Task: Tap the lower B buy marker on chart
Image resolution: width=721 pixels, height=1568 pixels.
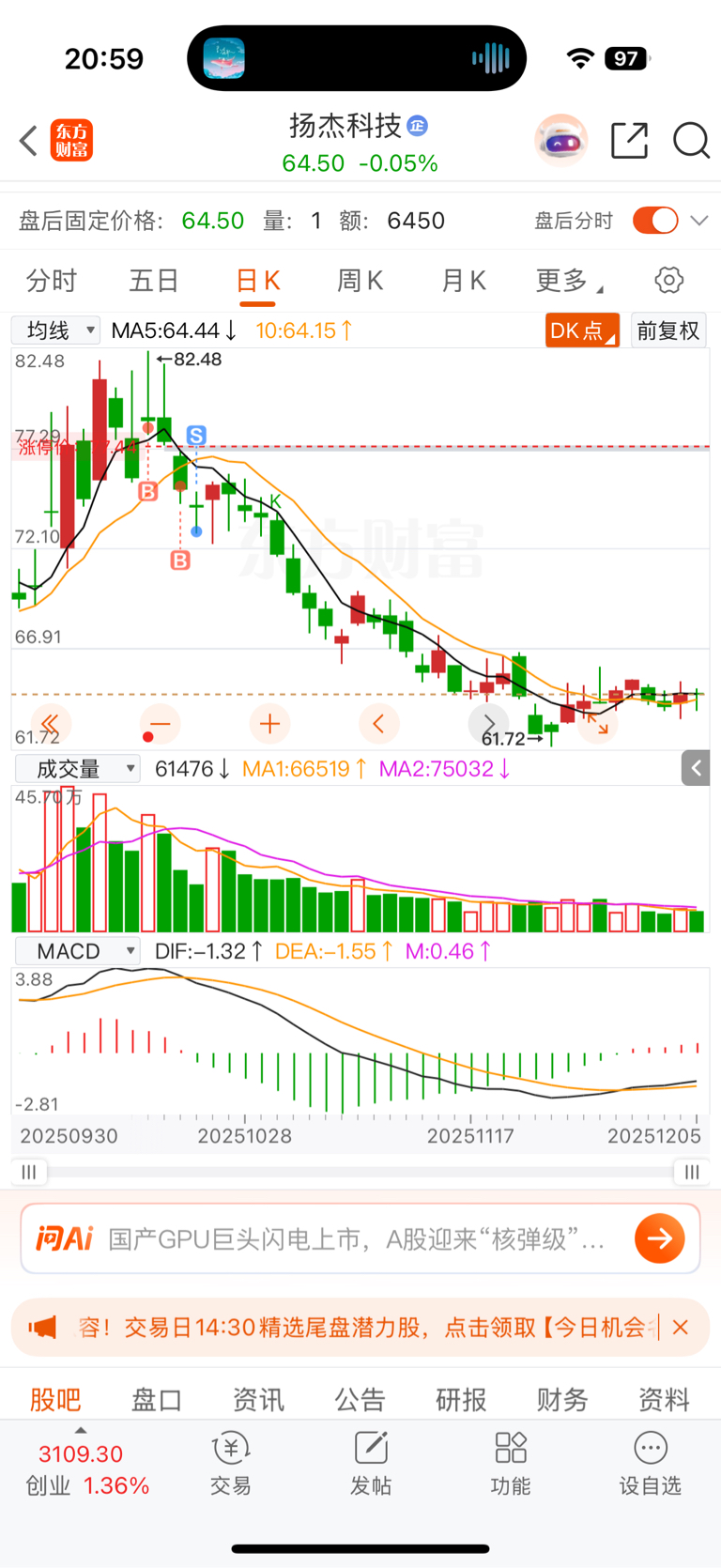Action: (180, 561)
